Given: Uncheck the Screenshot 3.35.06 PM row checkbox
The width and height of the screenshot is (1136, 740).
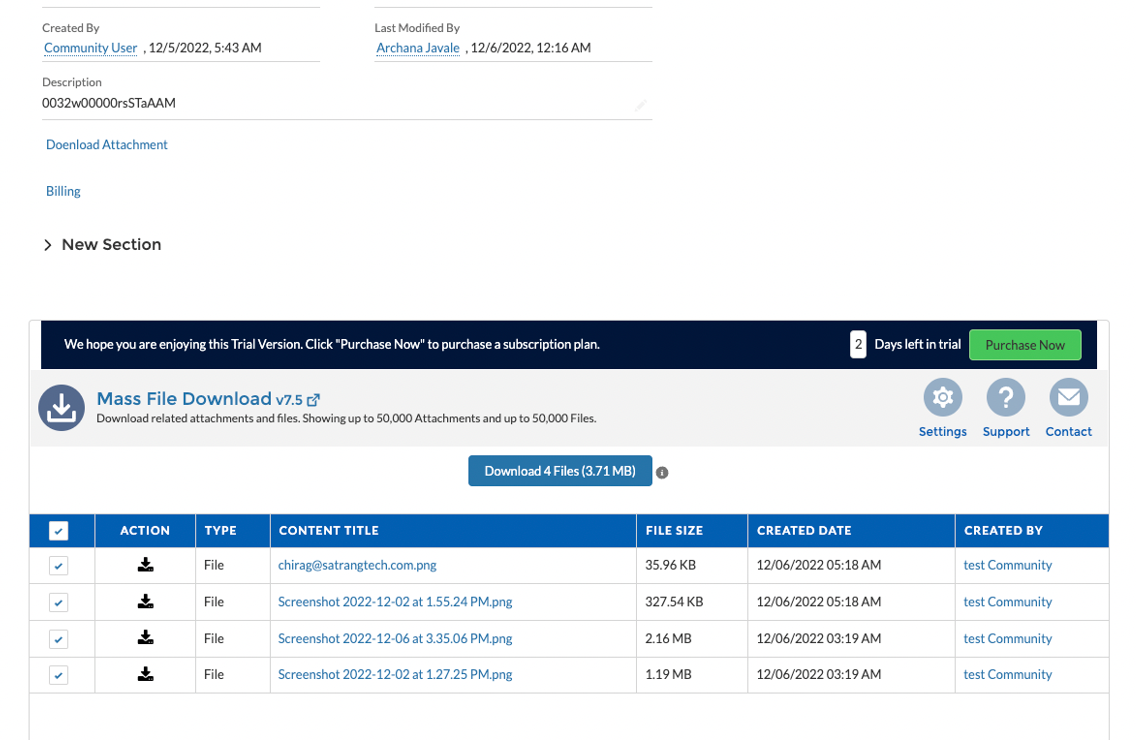Looking at the screenshot, I should coord(59,639).
